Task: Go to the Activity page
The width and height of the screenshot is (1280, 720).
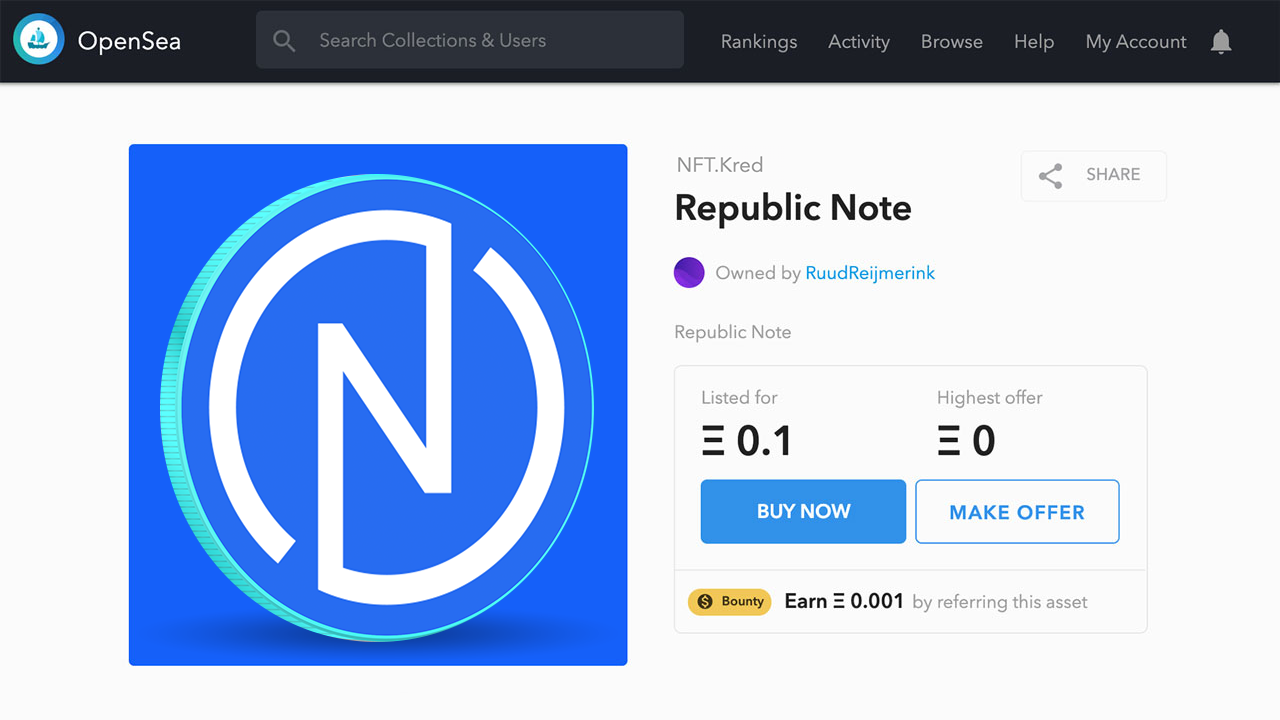Action: click(x=859, y=41)
